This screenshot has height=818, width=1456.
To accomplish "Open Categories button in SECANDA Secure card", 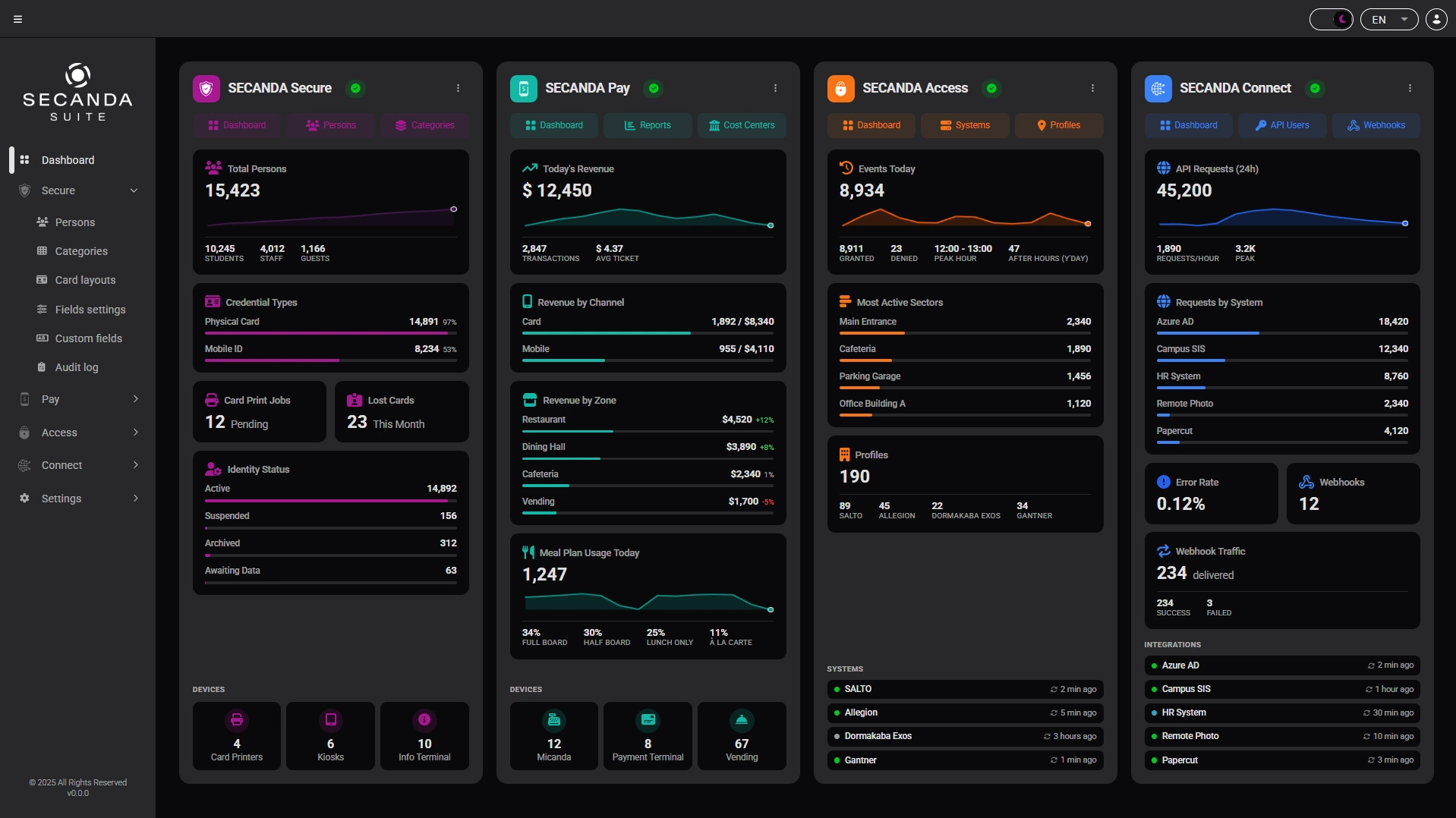I will point(424,125).
